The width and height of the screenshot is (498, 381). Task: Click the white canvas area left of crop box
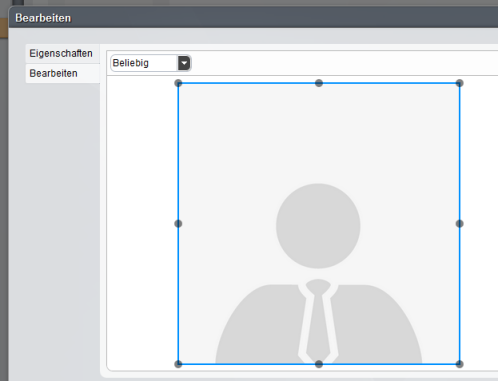(142, 223)
